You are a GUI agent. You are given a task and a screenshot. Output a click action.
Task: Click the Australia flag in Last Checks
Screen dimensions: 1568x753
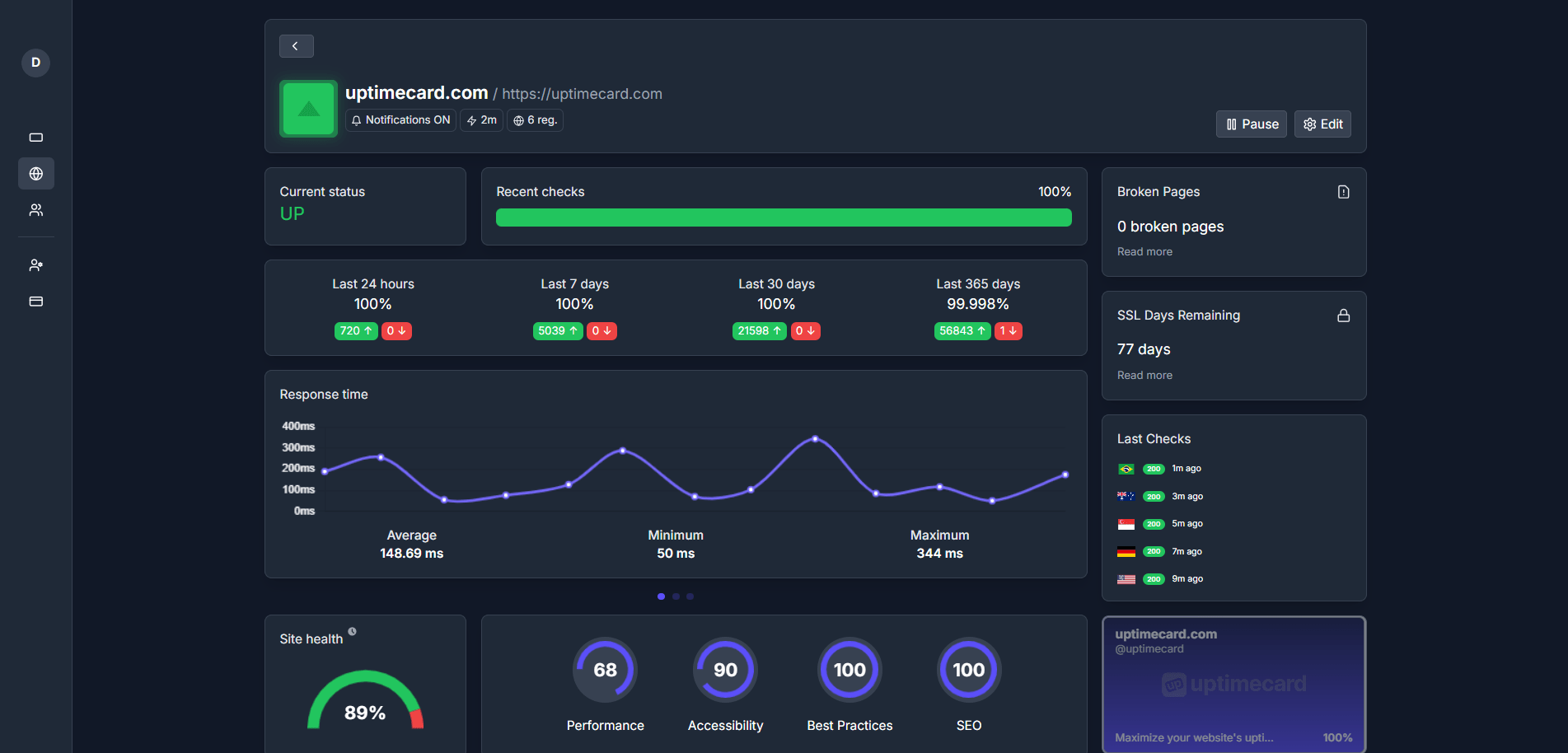click(1126, 497)
